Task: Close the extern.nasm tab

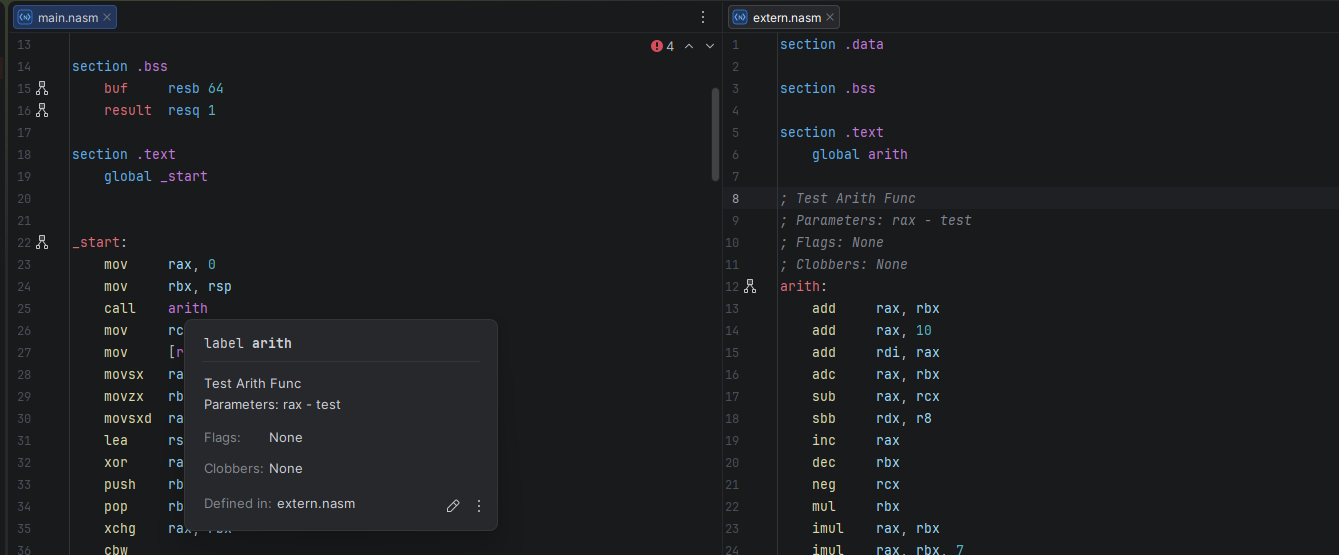Action: 830,17
